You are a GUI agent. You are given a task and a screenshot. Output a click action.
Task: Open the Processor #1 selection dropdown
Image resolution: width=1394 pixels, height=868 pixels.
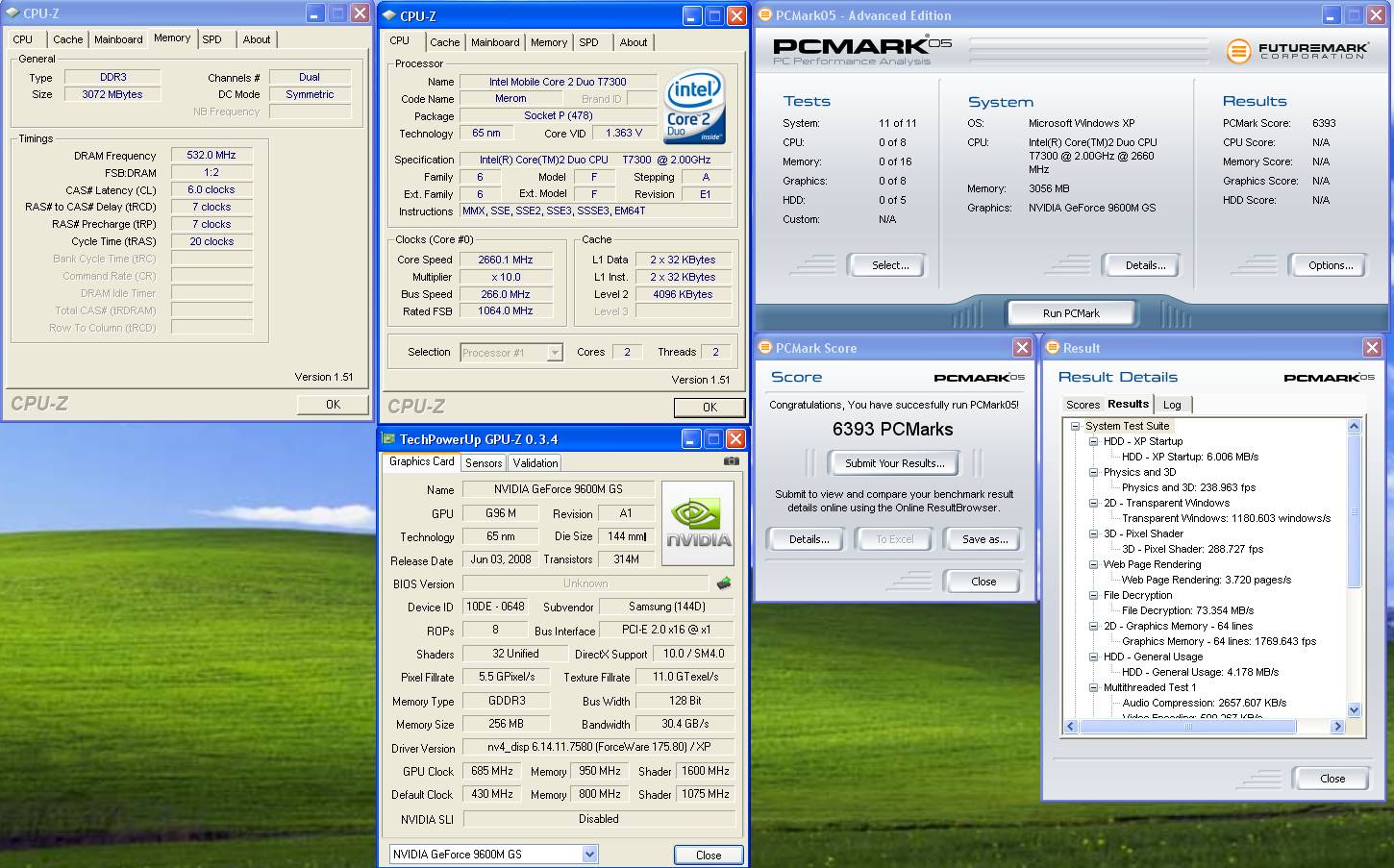click(x=555, y=353)
